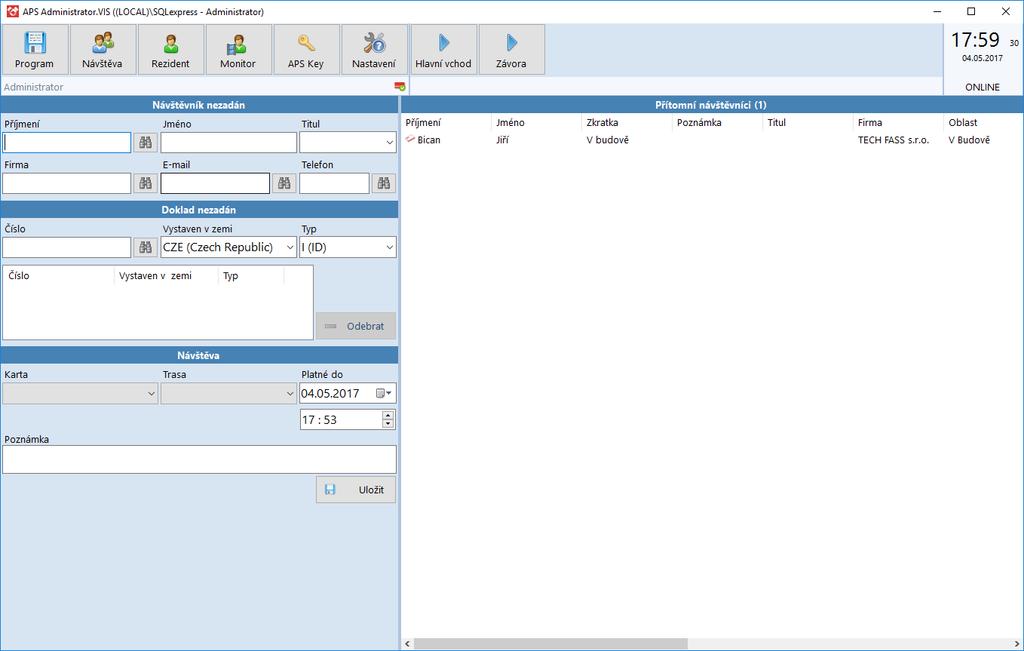Screen dimensions: 1024x651
Task: Click the status indicator icon beside Administrator
Action: (x=400, y=86)
